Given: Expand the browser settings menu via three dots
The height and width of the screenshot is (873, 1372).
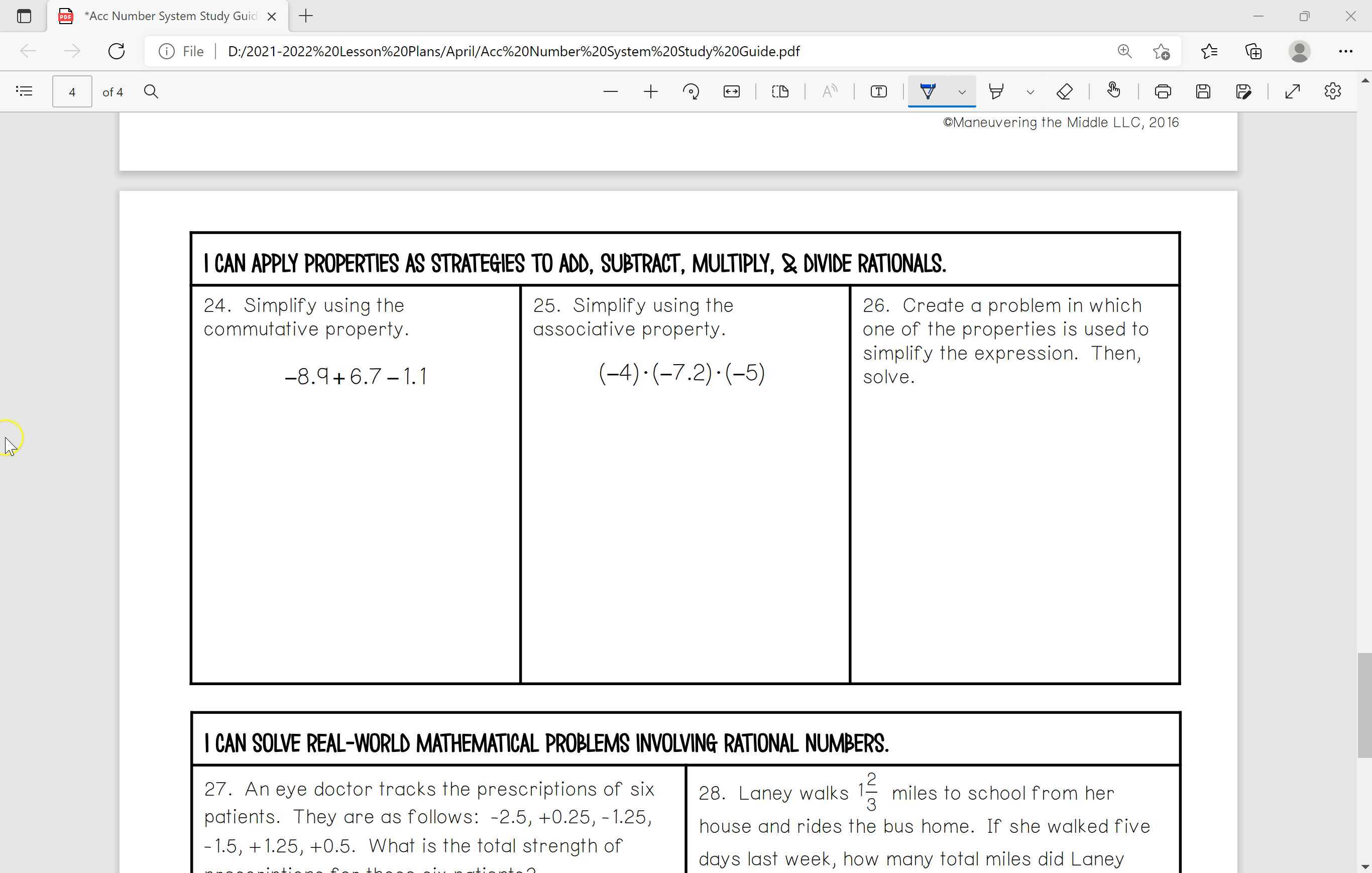Looking at the screenshot, I should coord(1345,51).
